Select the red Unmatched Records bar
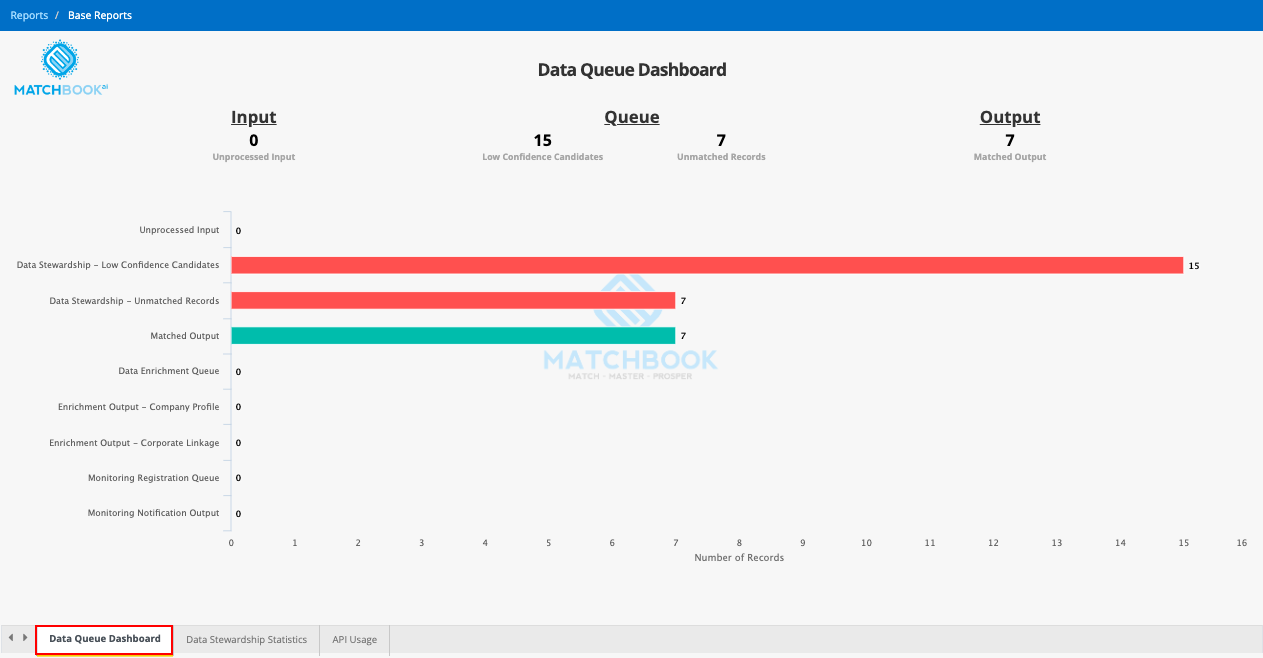 point(453,300)
